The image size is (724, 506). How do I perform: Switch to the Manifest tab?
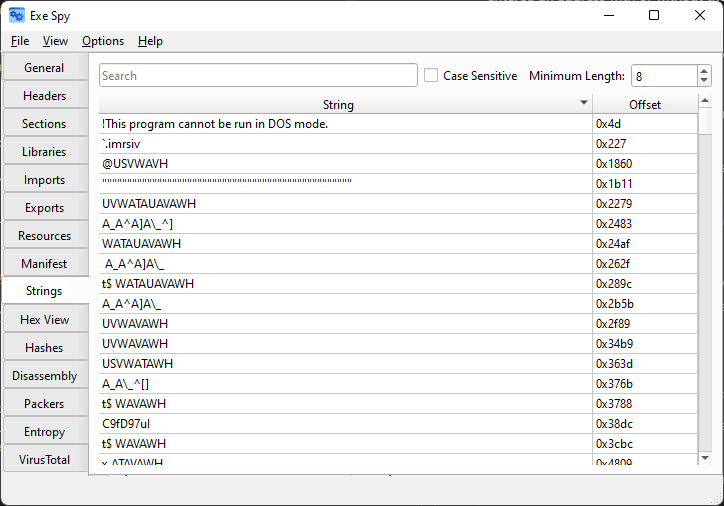(45, 264)
